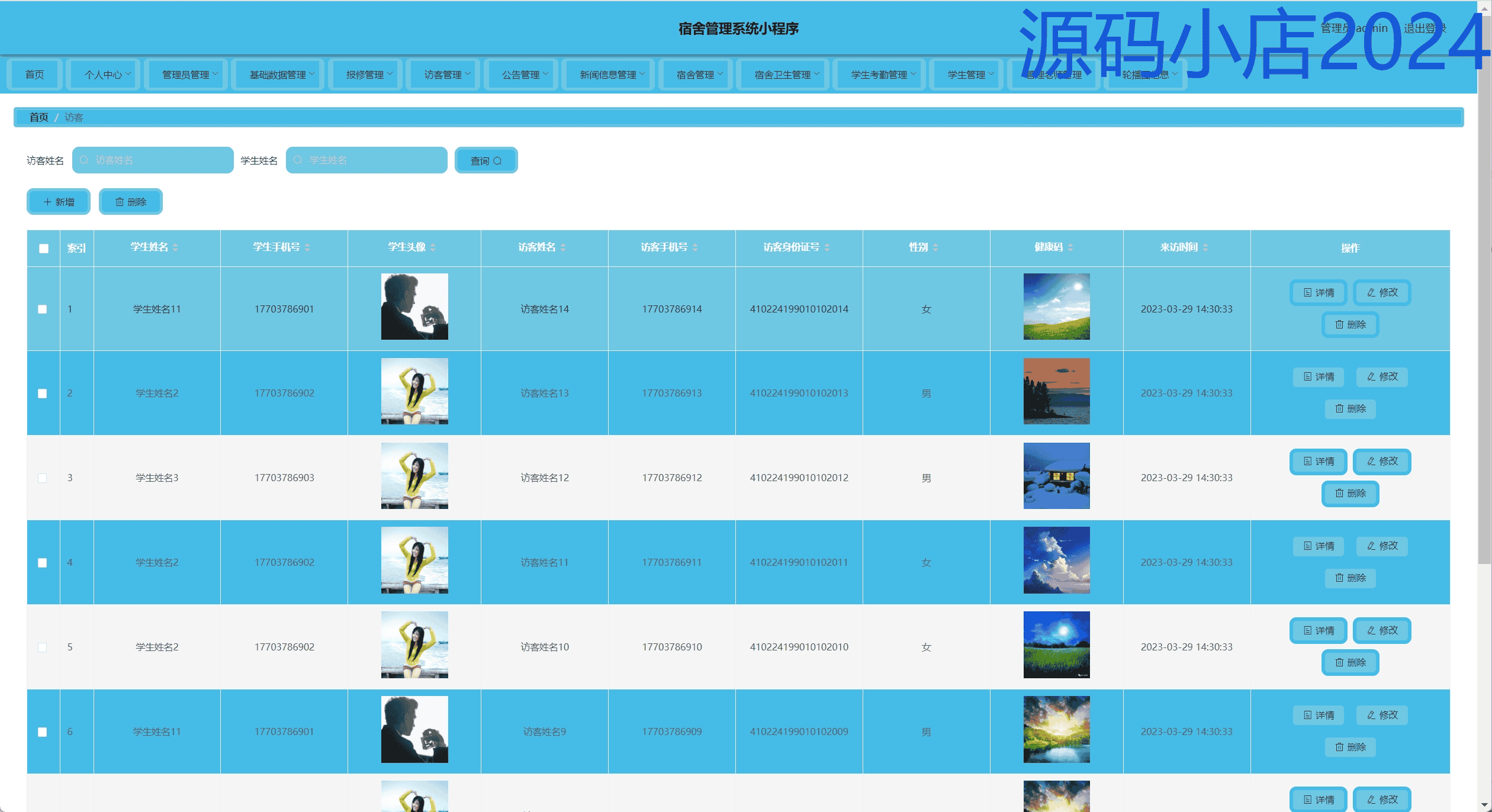Check the row 2 checkbox

tap(43, 394)
